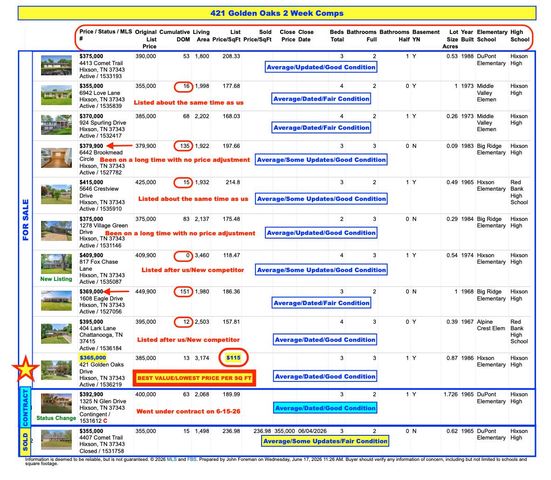Viewport: 551px width, 480px height.
Task: Select the CONTRACT section side label
Action: pos(25,407)
